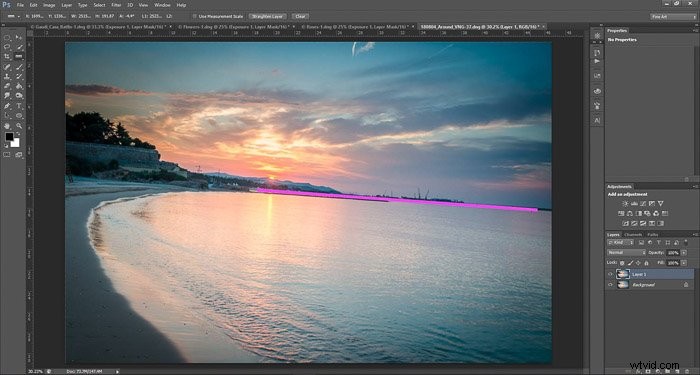Switch to the Channels tab
The width and height of the screenshot is (700, 375).
point(633,234)
